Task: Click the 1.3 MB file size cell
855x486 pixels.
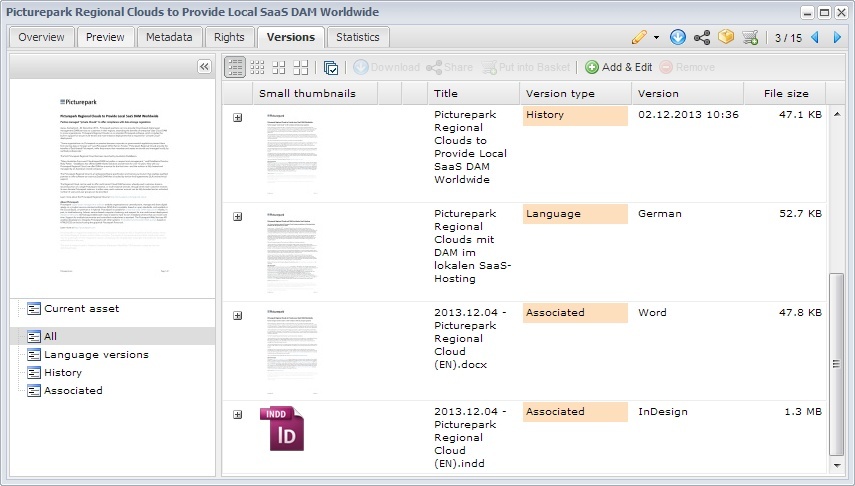Action: point(803,412)
